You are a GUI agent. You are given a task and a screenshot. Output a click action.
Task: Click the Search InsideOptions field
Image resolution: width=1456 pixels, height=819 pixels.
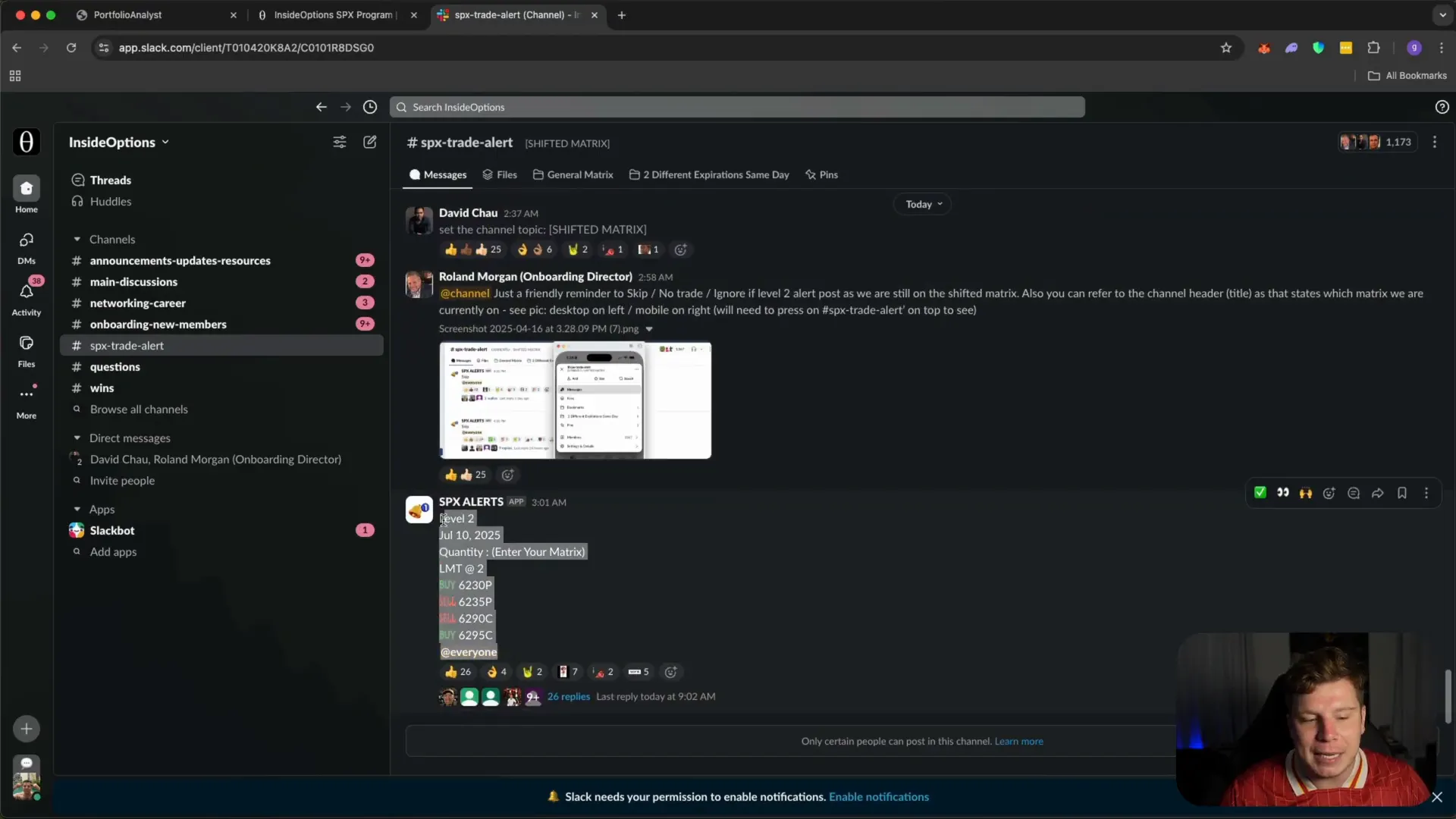pos(737,107)
